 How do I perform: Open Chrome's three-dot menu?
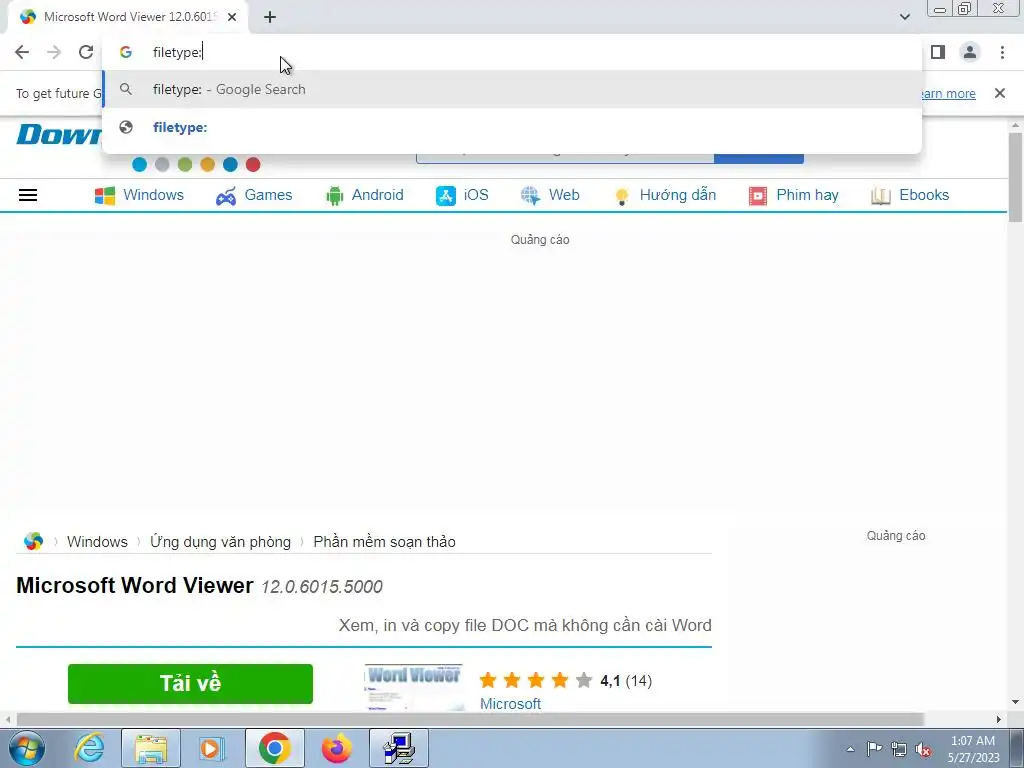click(x=1002, y=52)
